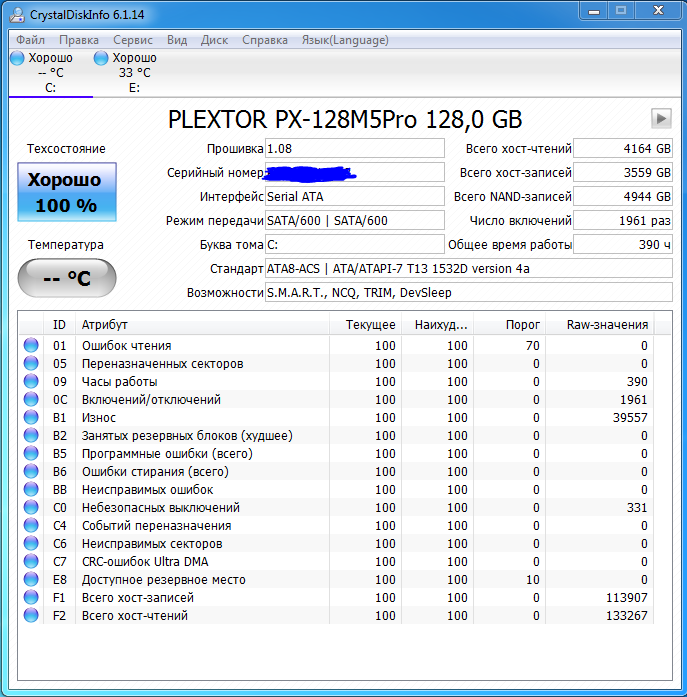Screen dimensions: 687x697
Task: Click the Атрибут column header
Action: (202, 325)
